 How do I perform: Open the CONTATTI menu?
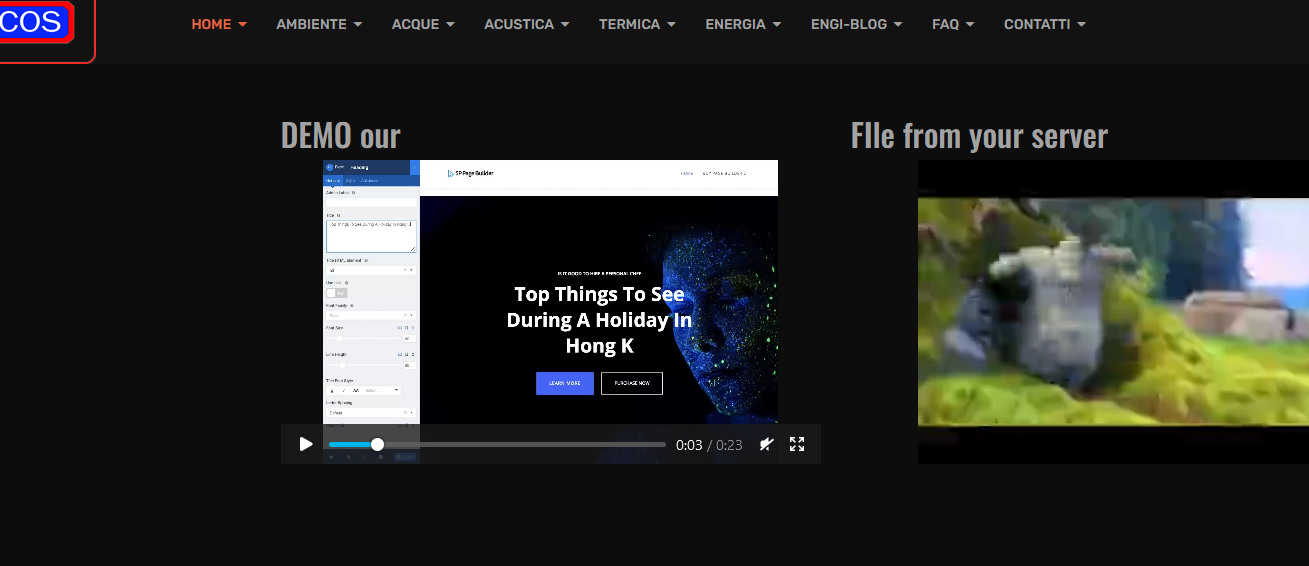coord(1044,24)
